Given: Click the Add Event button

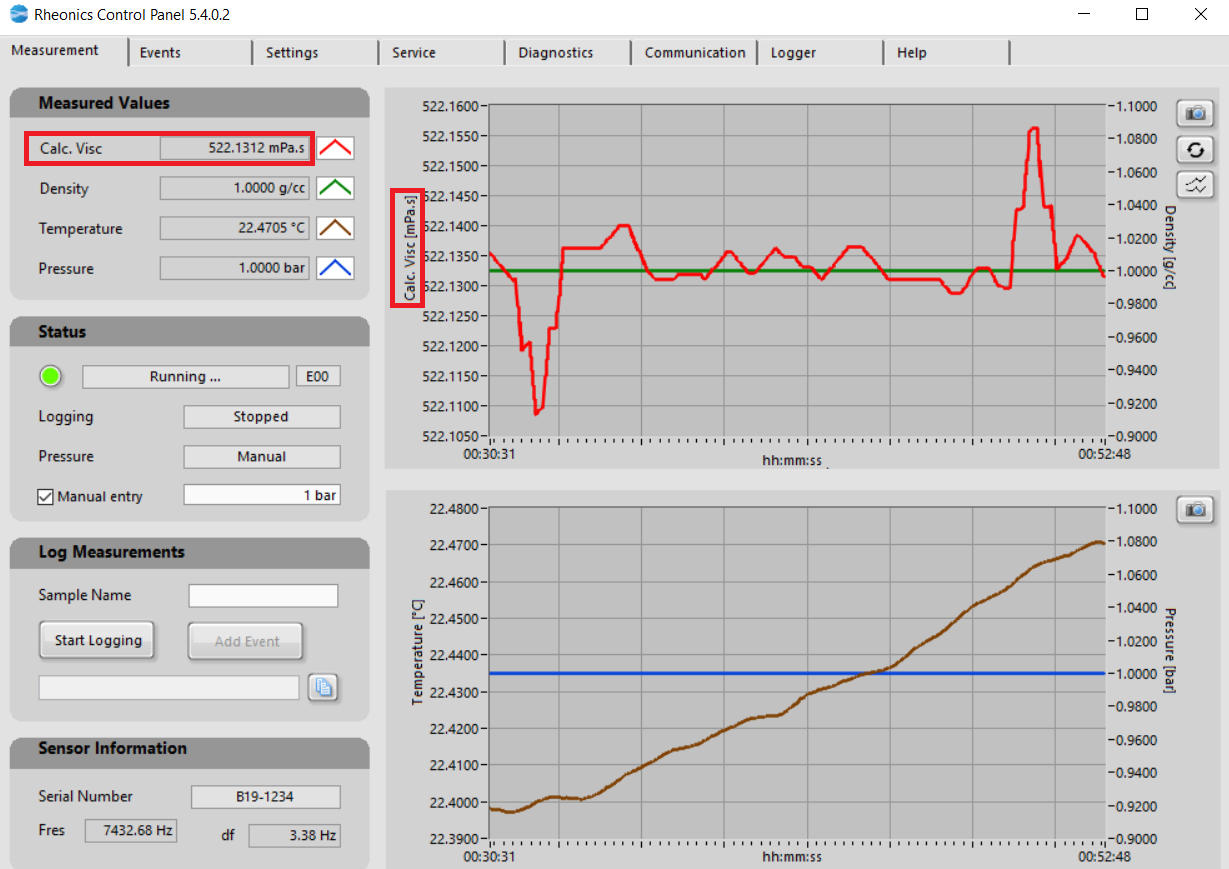Looking at the screenshot, I should tap(247, 641).
